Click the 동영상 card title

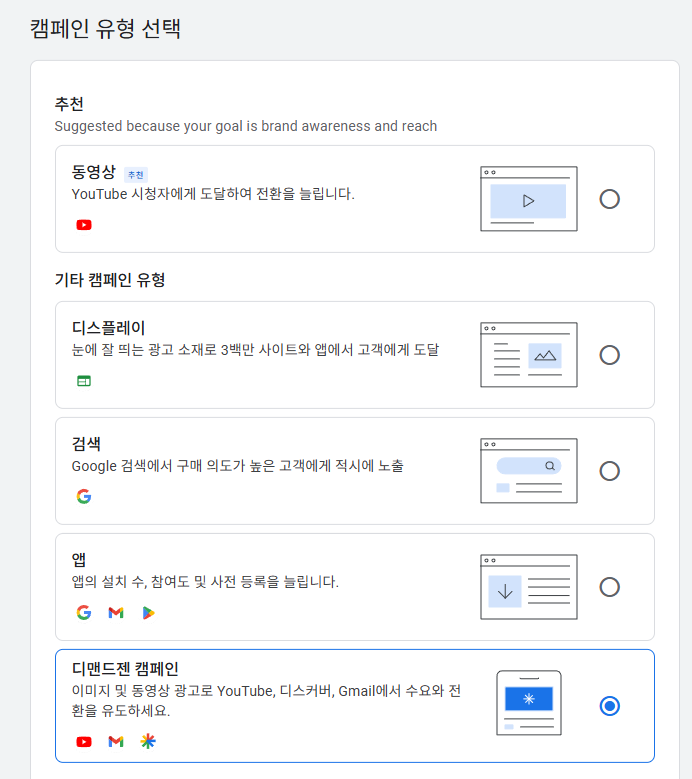click(93, 172)
